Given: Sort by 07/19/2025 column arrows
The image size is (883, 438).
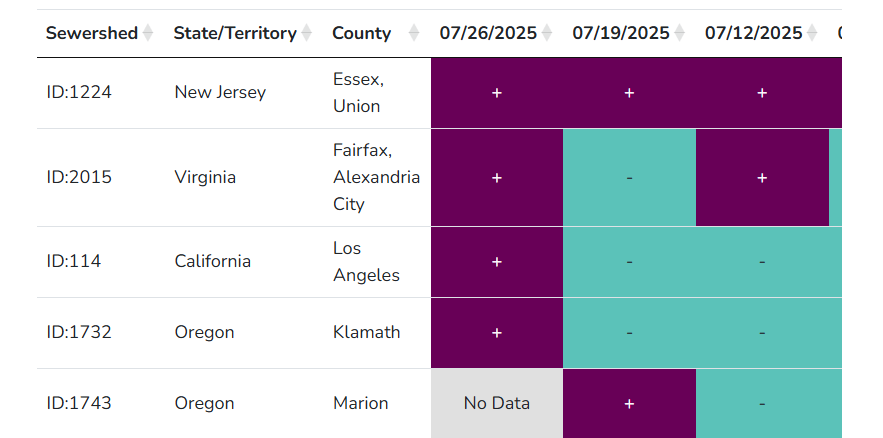Looking at the screenshot, I should point(680,33).
